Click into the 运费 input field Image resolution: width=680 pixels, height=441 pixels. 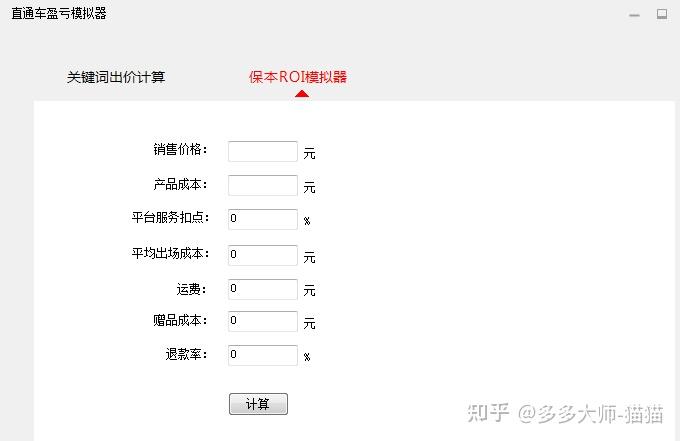[x=263, y=289]
